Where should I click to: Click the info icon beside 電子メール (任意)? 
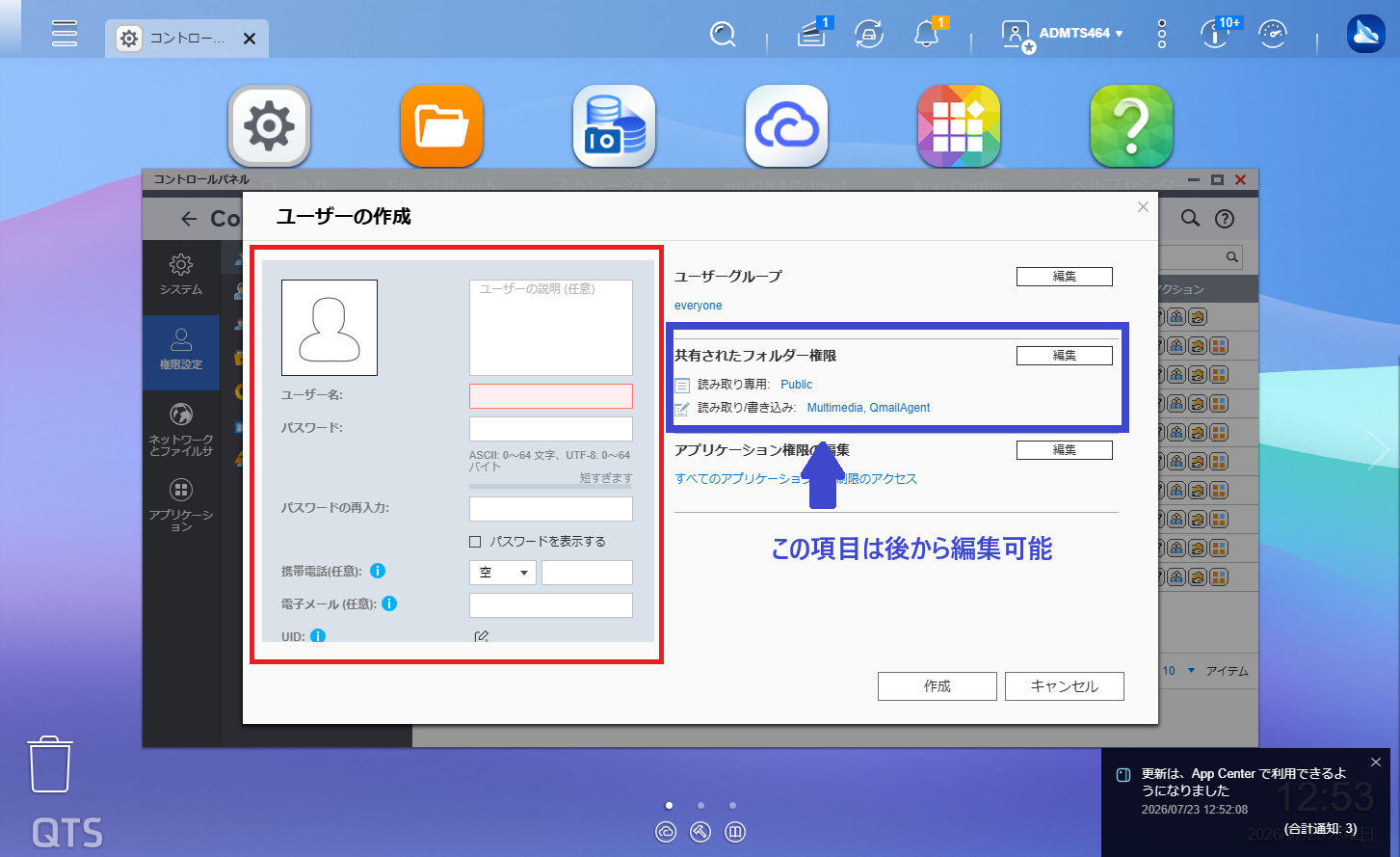point(389,603)
